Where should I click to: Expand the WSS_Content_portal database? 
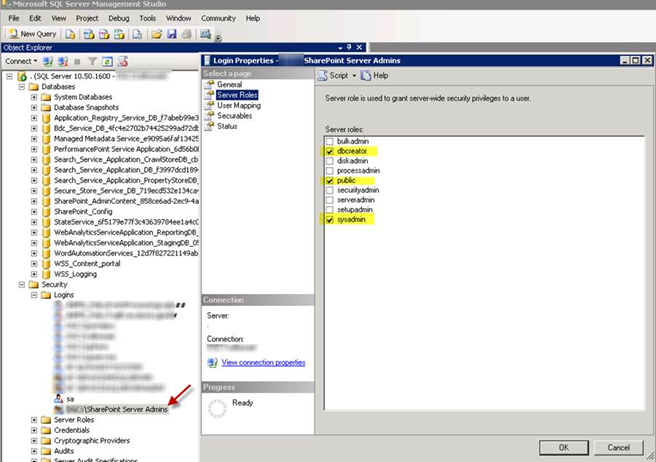coord(34,264)
